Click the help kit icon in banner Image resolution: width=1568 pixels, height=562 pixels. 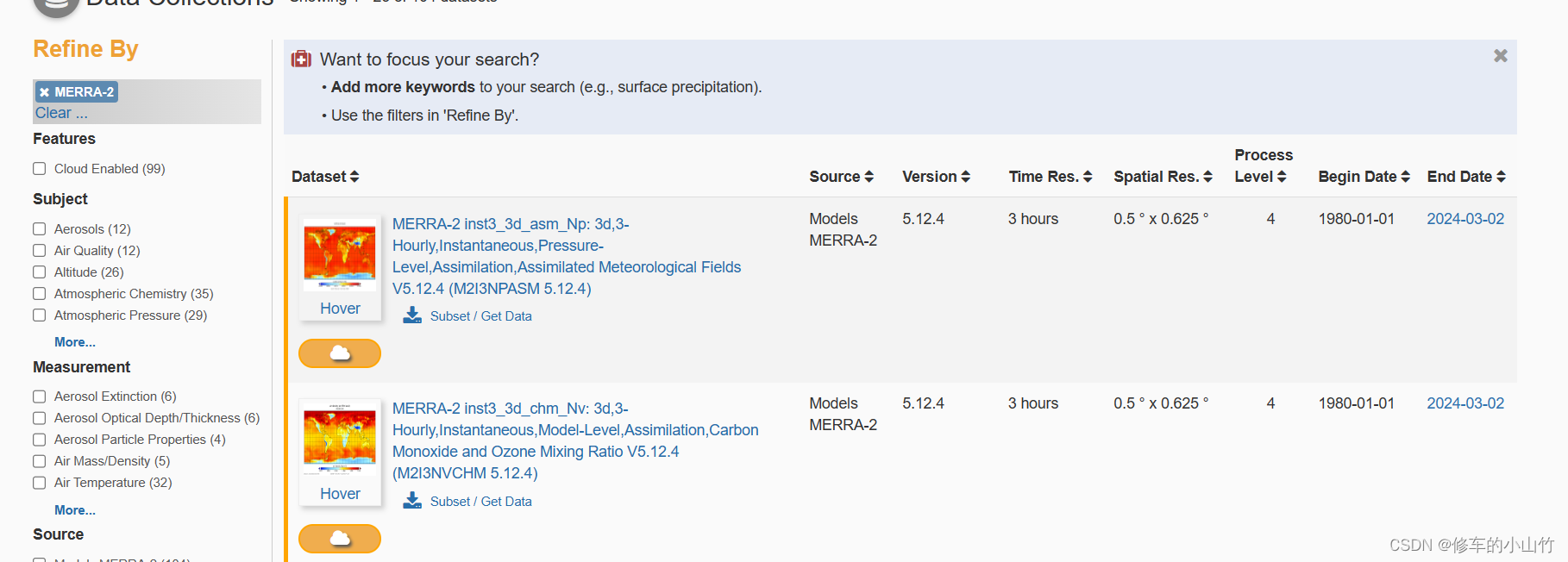(x=301, y=59)
